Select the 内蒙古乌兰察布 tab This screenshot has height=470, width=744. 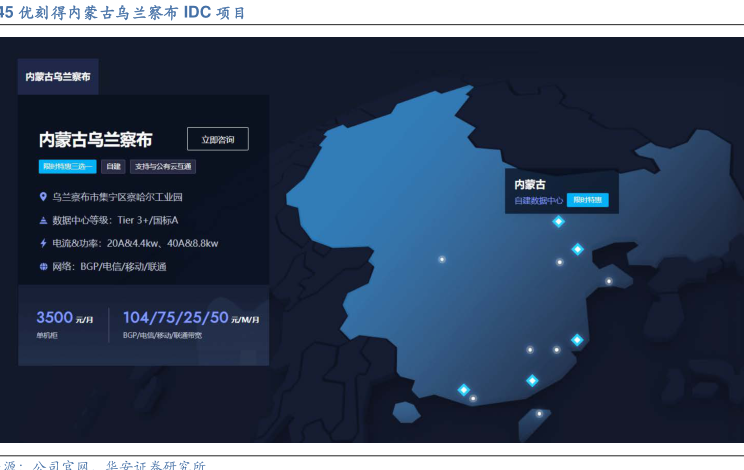coord(58,77)
